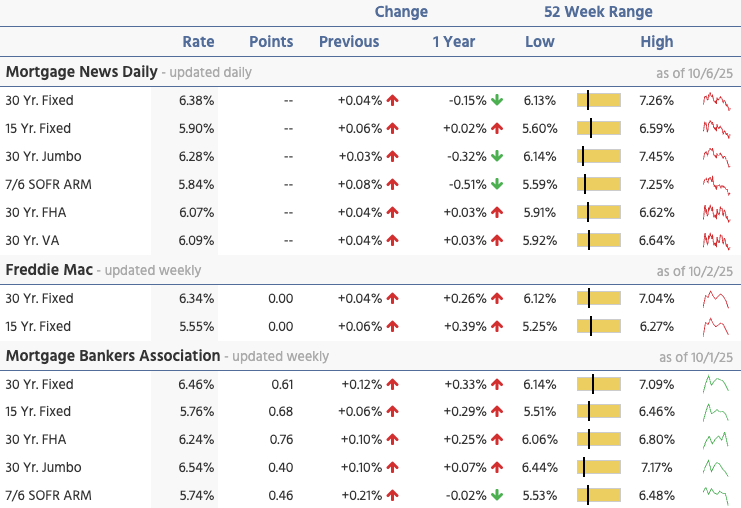Click the 6.46% rate value for MBA 30 Yr. Fixed
The height and width of the screenshot is (508, 741).
196,384
